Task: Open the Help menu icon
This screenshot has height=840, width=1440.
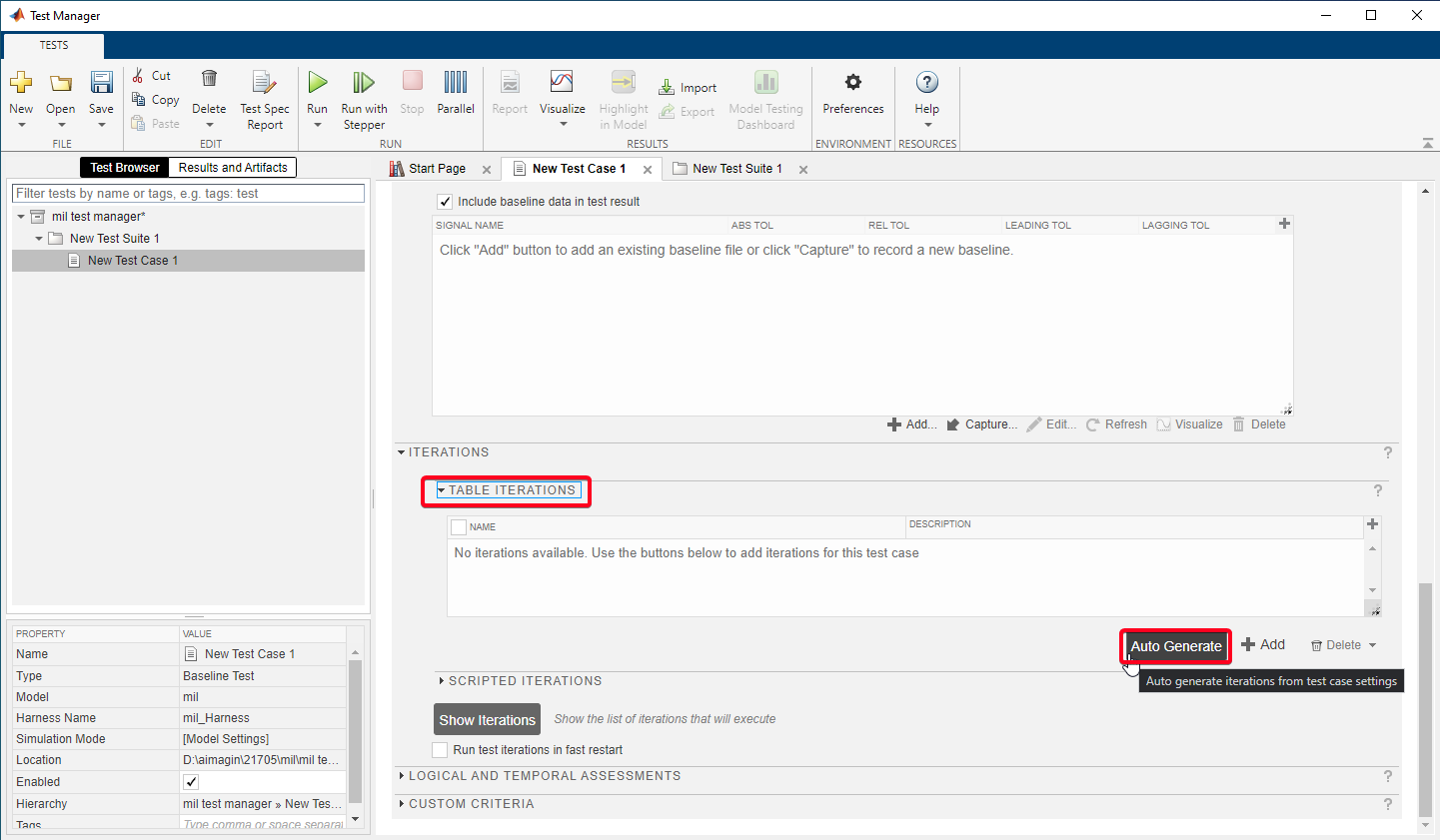Action: (x=927, y=82)
